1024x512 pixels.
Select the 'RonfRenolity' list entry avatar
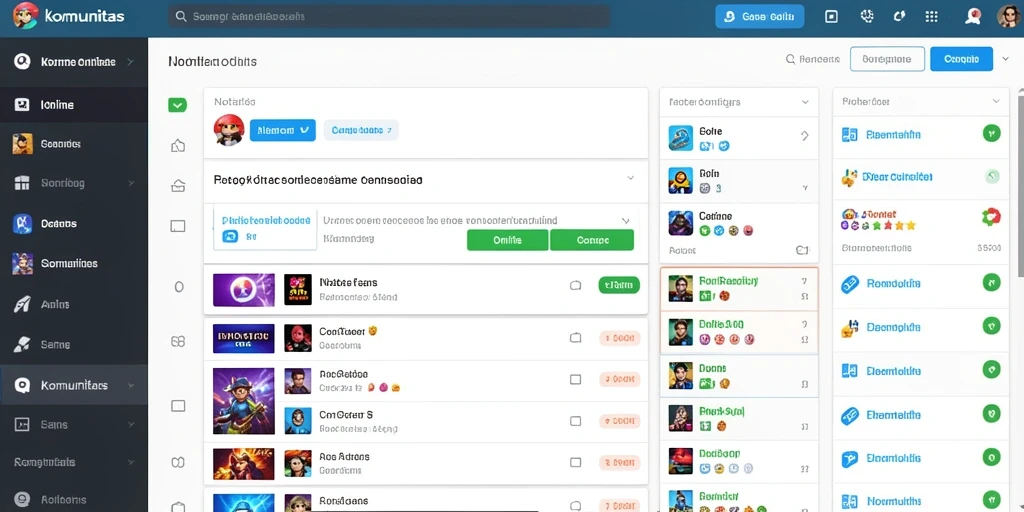(680, 288)
